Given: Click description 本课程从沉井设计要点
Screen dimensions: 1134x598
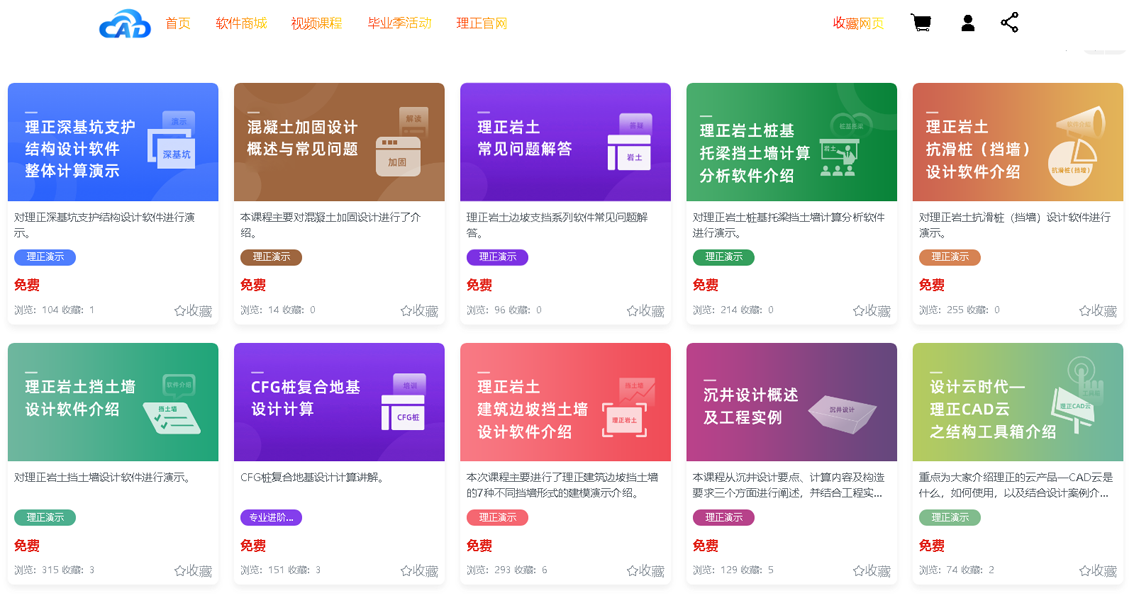Looking at the screenshot, I should pos(788,485).
